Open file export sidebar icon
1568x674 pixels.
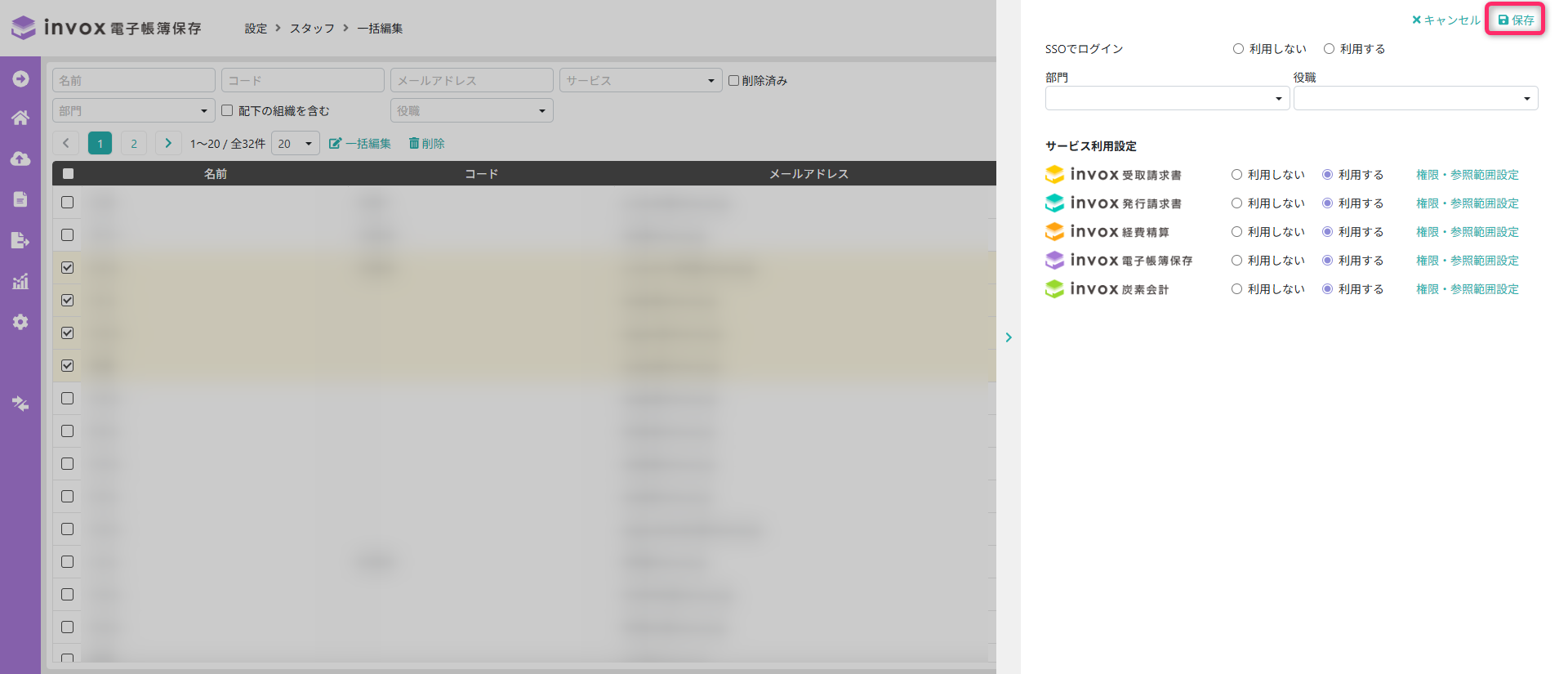pyautogui.click(x=20, y=240)
